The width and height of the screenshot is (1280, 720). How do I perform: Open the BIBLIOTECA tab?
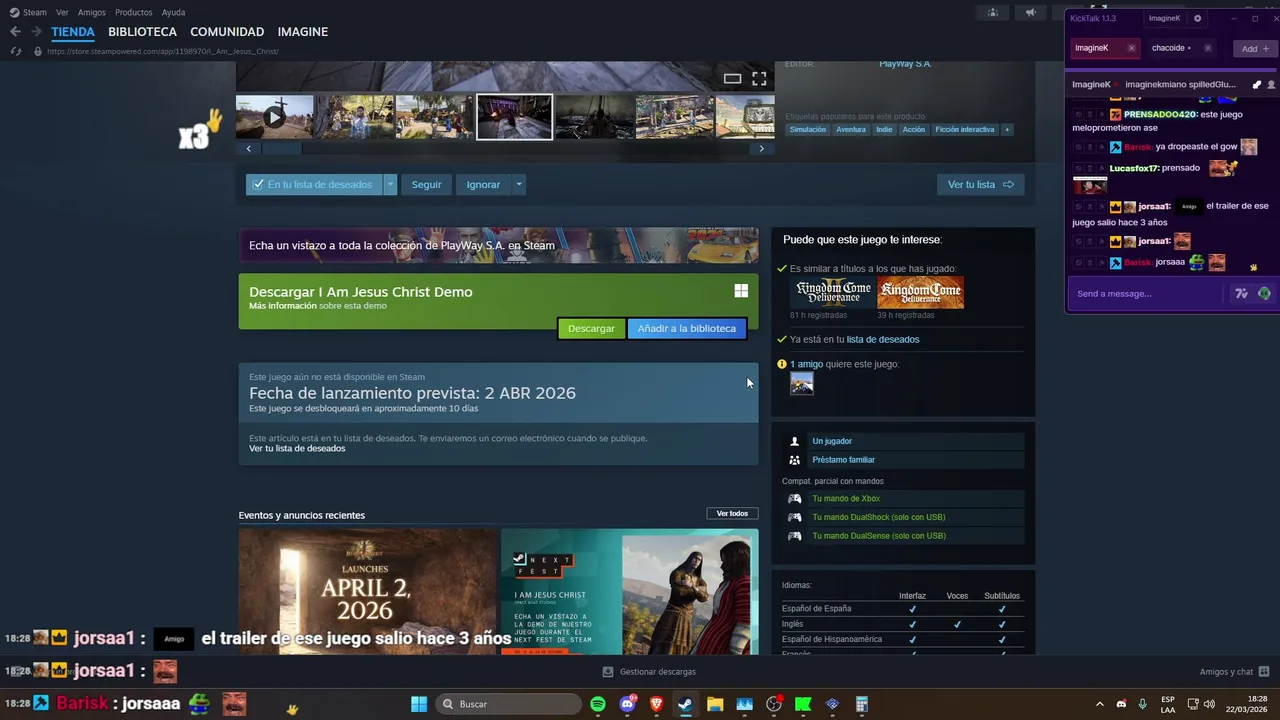pos(142,32)
